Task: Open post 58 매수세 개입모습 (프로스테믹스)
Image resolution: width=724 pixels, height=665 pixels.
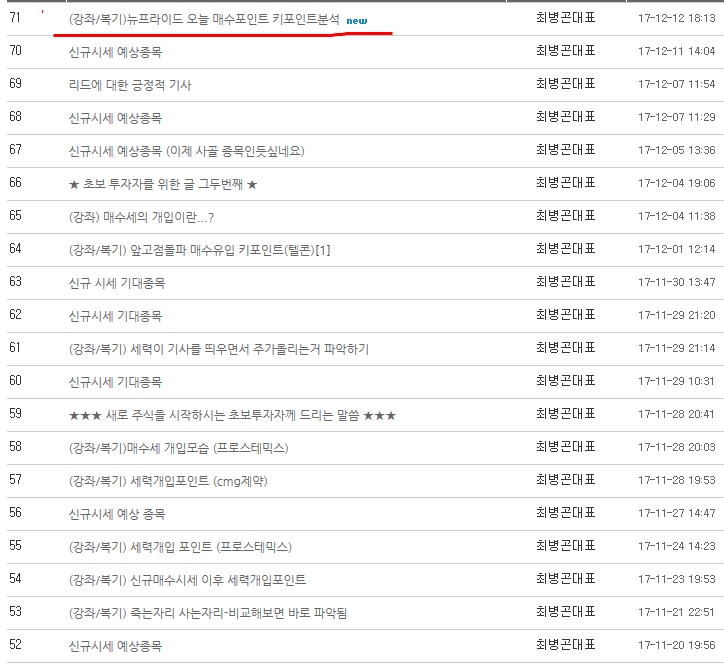Action: [x=179, y=448]
